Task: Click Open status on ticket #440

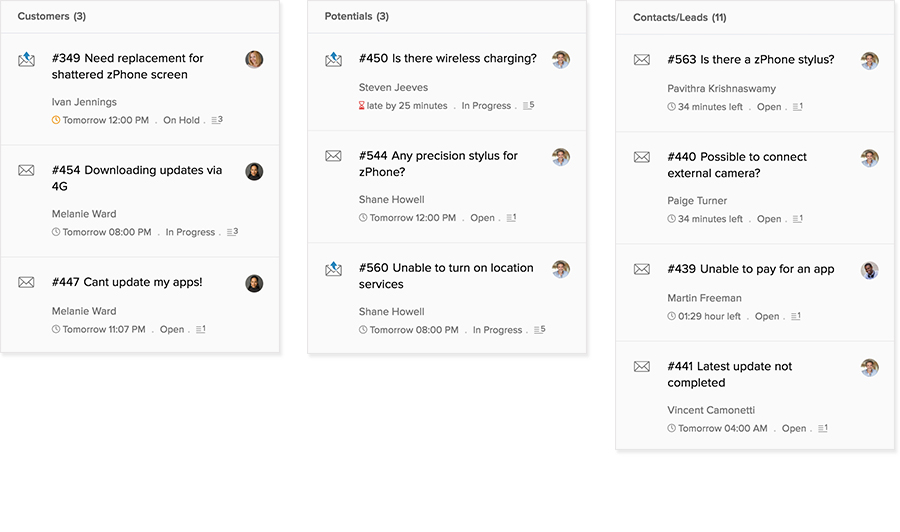Action: click(769, 219)
